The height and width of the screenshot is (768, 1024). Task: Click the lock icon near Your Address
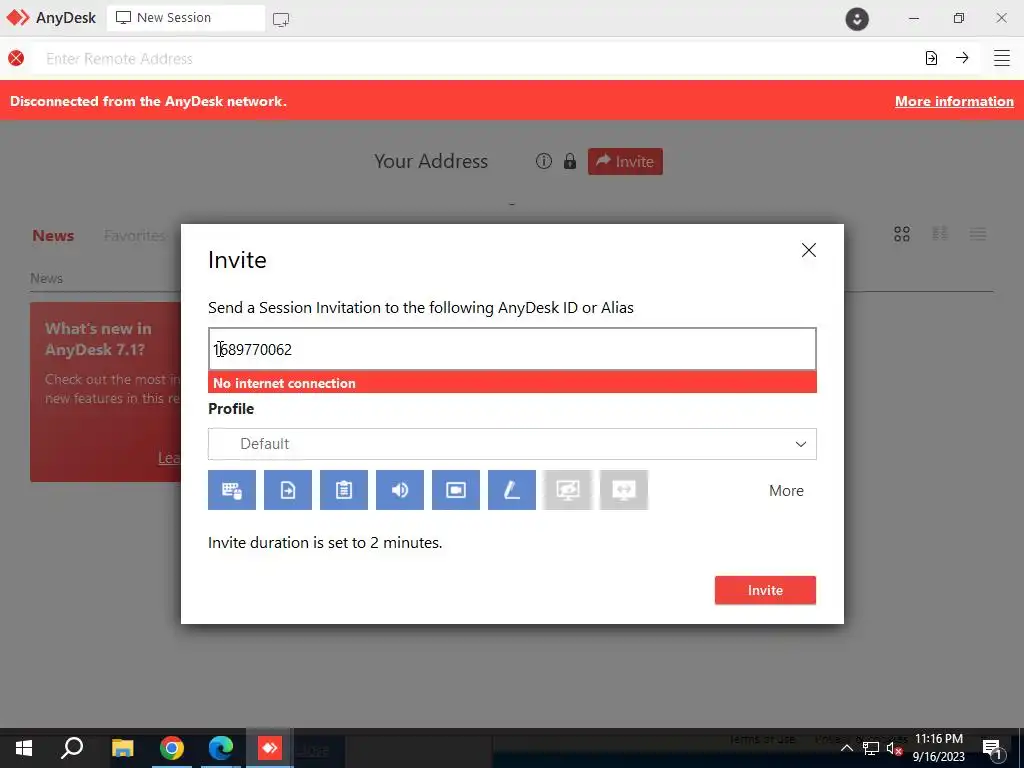570,161
